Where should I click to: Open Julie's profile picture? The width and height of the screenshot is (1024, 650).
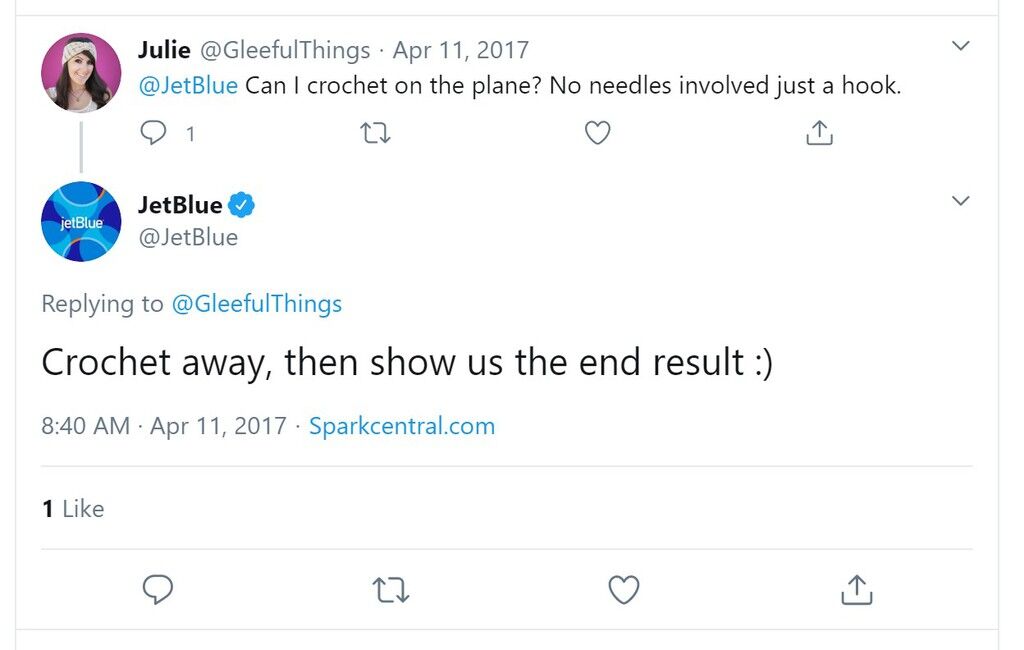[x=81, y=73]
